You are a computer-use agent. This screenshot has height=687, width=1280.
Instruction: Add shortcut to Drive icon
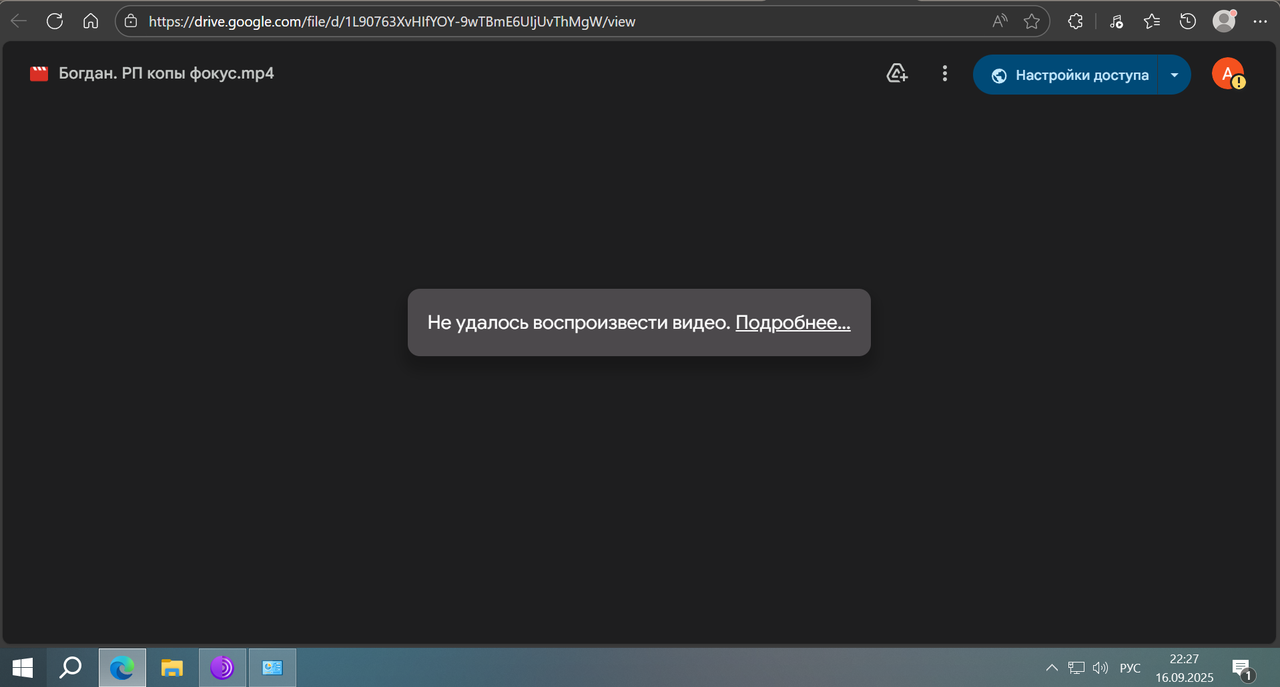pyautogui.click(x=897, y=73)
